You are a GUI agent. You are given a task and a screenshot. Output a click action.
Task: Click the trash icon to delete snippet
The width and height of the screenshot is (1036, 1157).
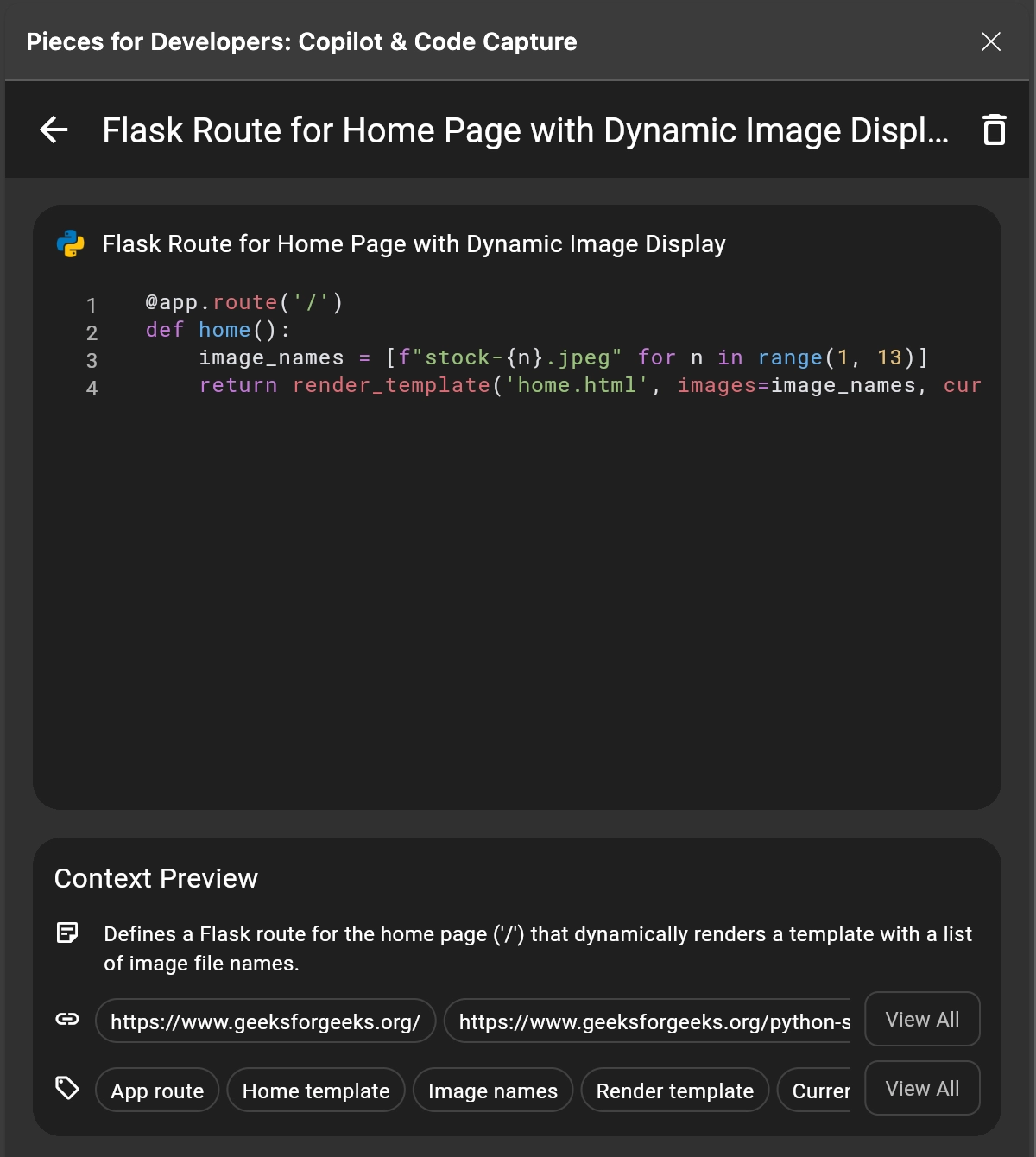tap(995, 130)
